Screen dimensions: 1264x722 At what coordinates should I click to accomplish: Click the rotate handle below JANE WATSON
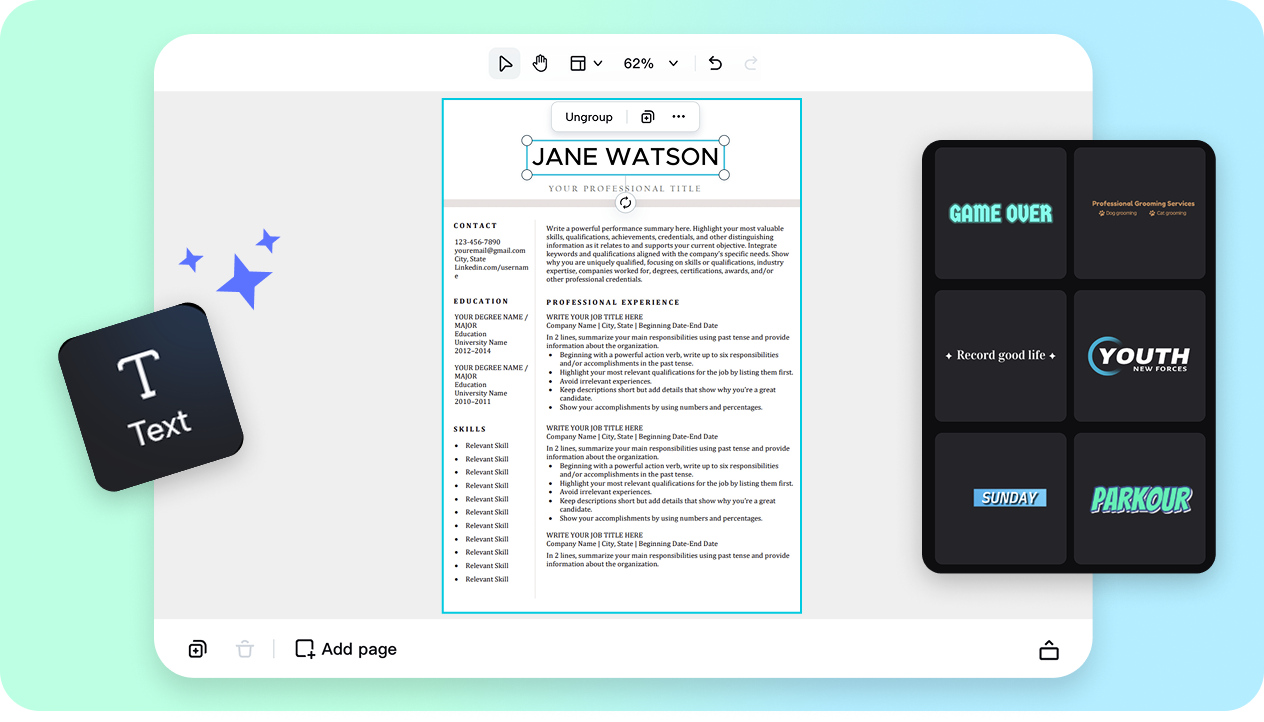[x=625, y=201]
